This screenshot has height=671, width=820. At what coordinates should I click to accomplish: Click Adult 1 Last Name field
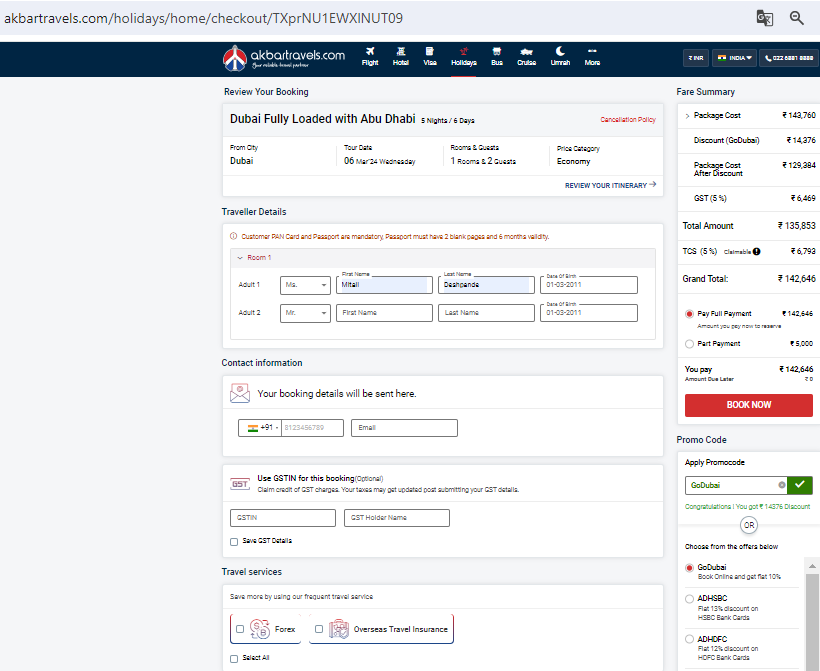[x=486, y=285]
